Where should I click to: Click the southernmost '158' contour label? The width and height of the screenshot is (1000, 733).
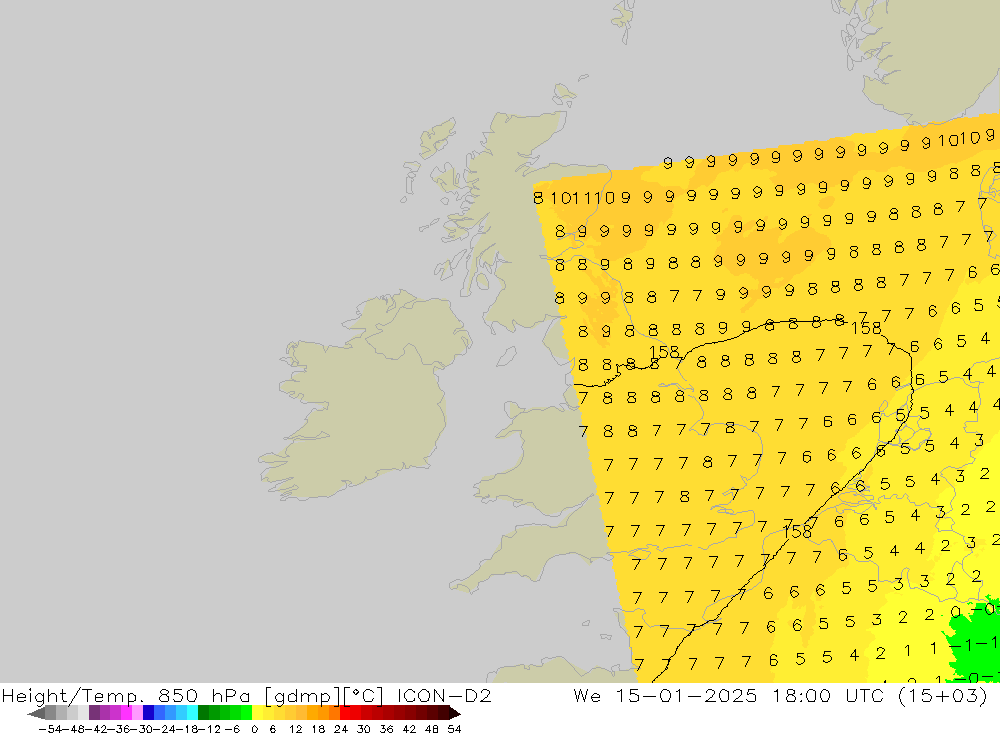(x=797, y=531)
